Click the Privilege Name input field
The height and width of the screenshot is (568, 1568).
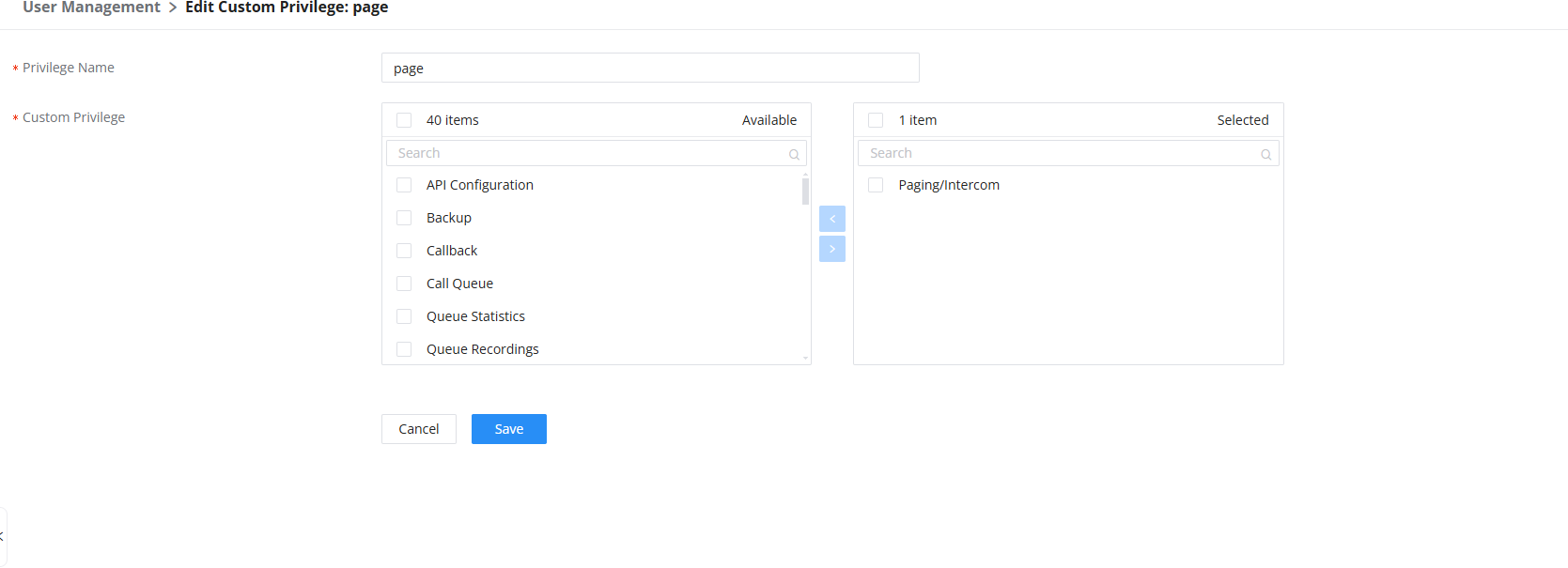point(649,68)
